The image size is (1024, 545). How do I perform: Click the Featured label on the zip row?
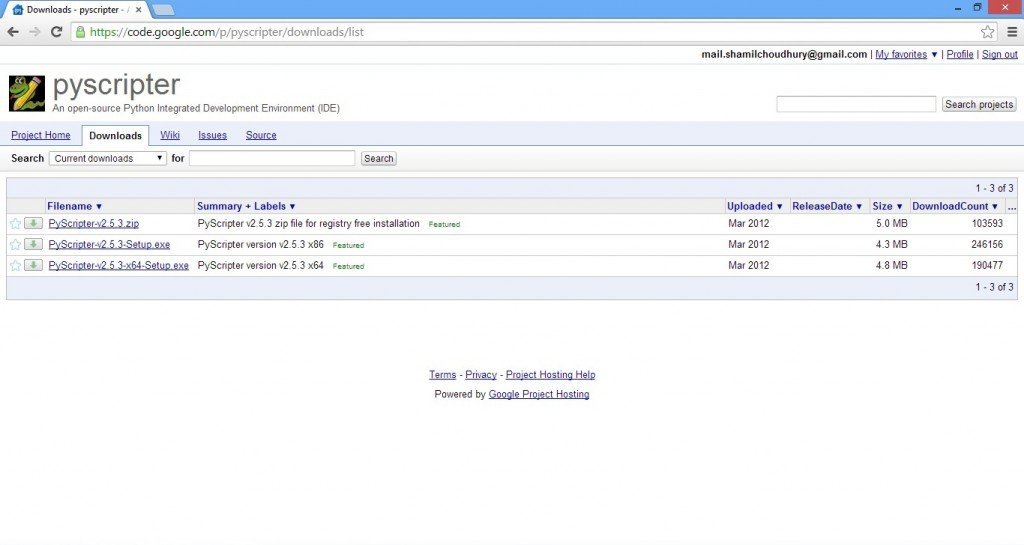(x=444, y=225)
